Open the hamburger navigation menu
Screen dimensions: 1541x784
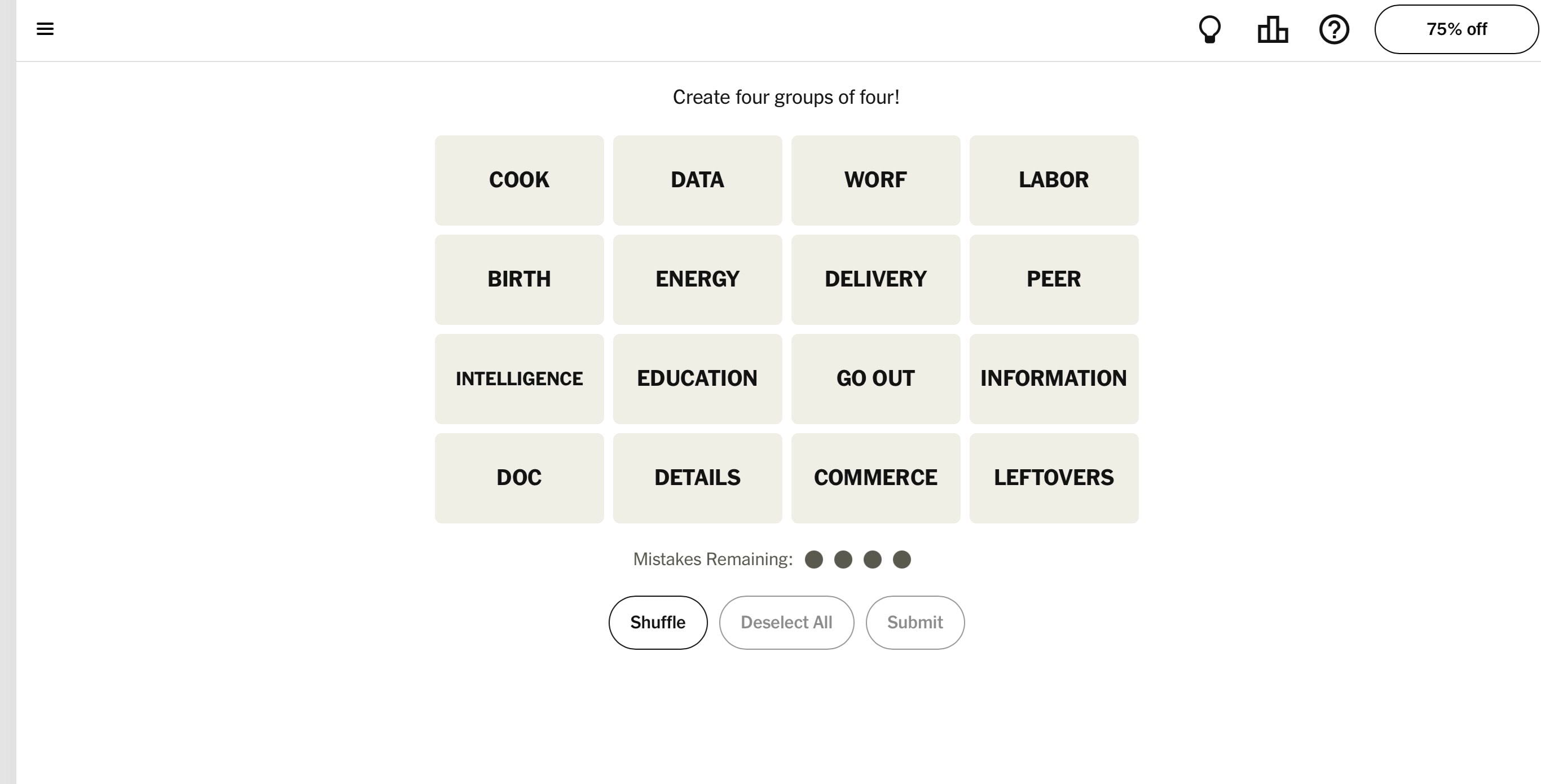click(45, 29)
